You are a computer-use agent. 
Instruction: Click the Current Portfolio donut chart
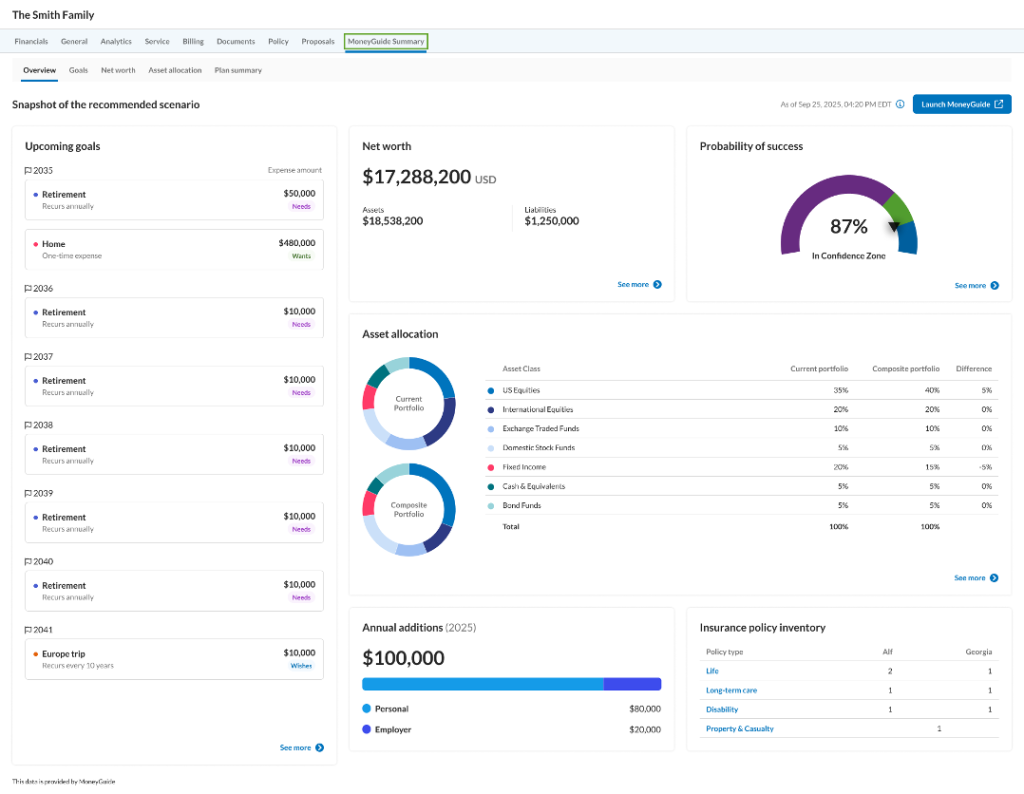(409, 404)
